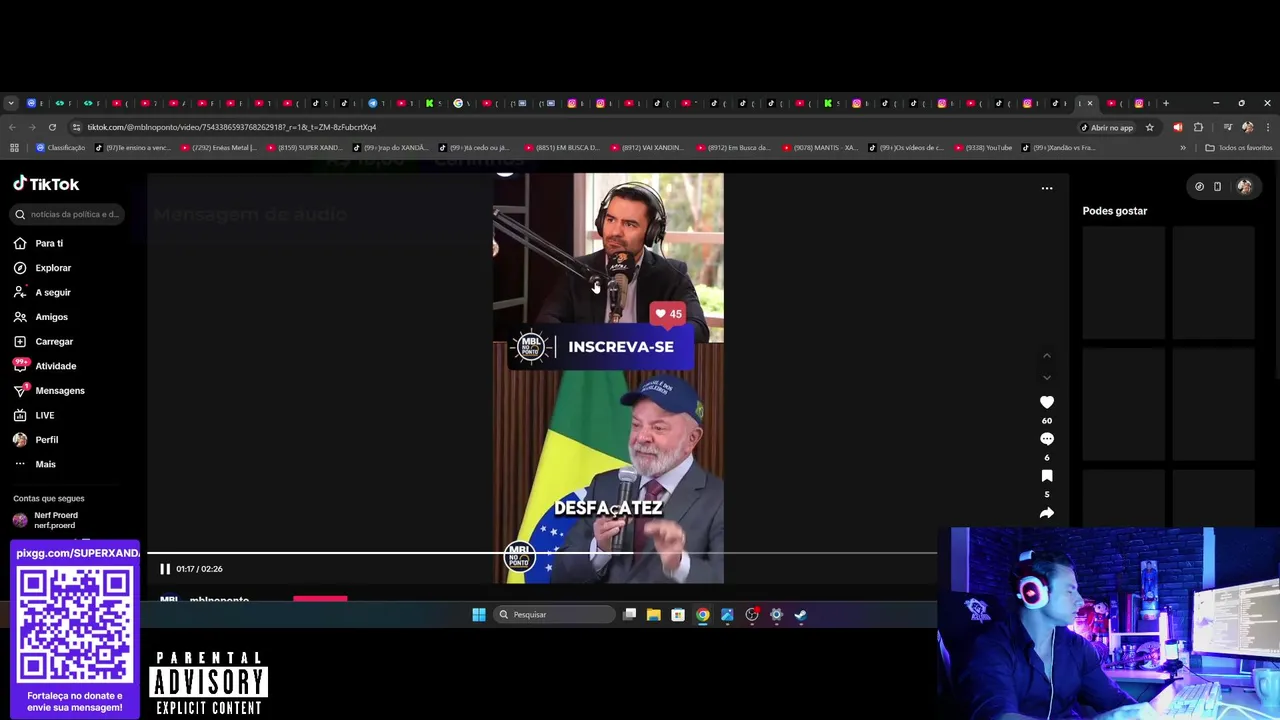Reload the page
The width and height of the screenshot is (1280, 720).
[52, 128]
